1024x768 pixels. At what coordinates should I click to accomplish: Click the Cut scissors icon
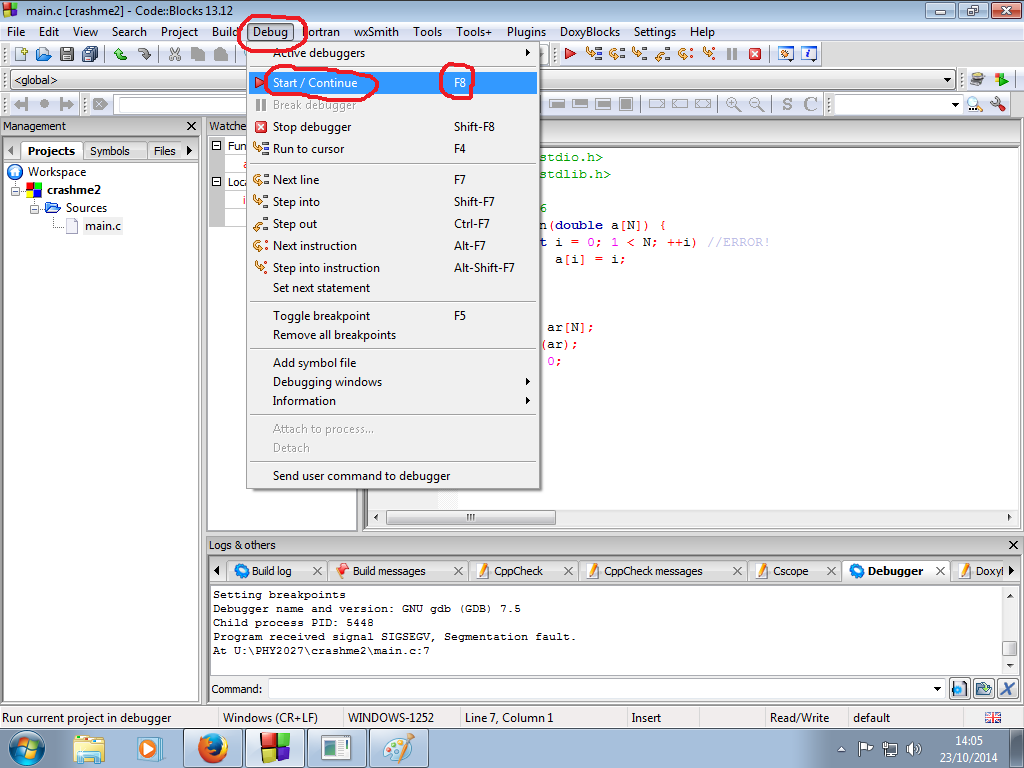tap(174, 54)
